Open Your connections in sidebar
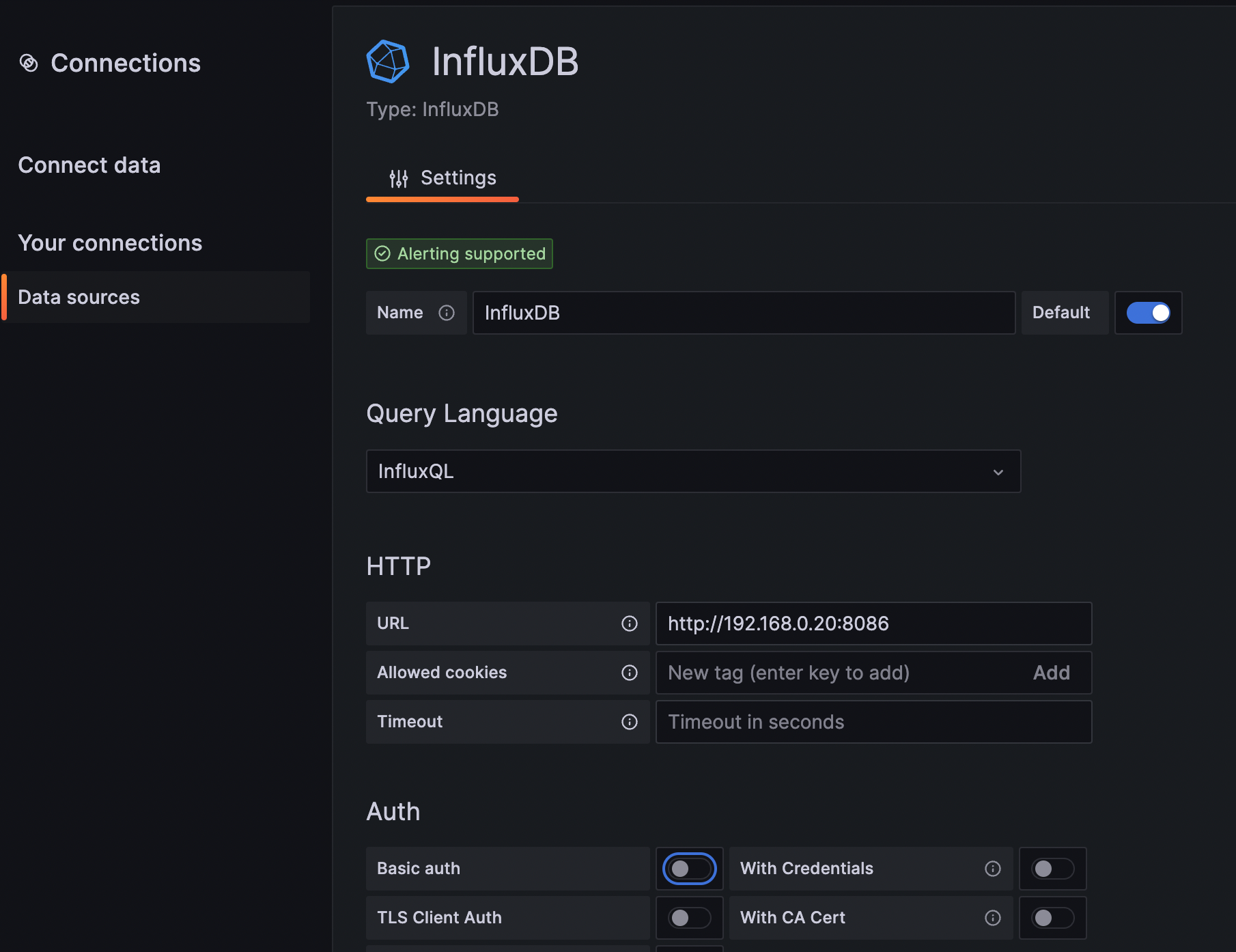This screenshot has width=1236, height=952. (110, 243)
